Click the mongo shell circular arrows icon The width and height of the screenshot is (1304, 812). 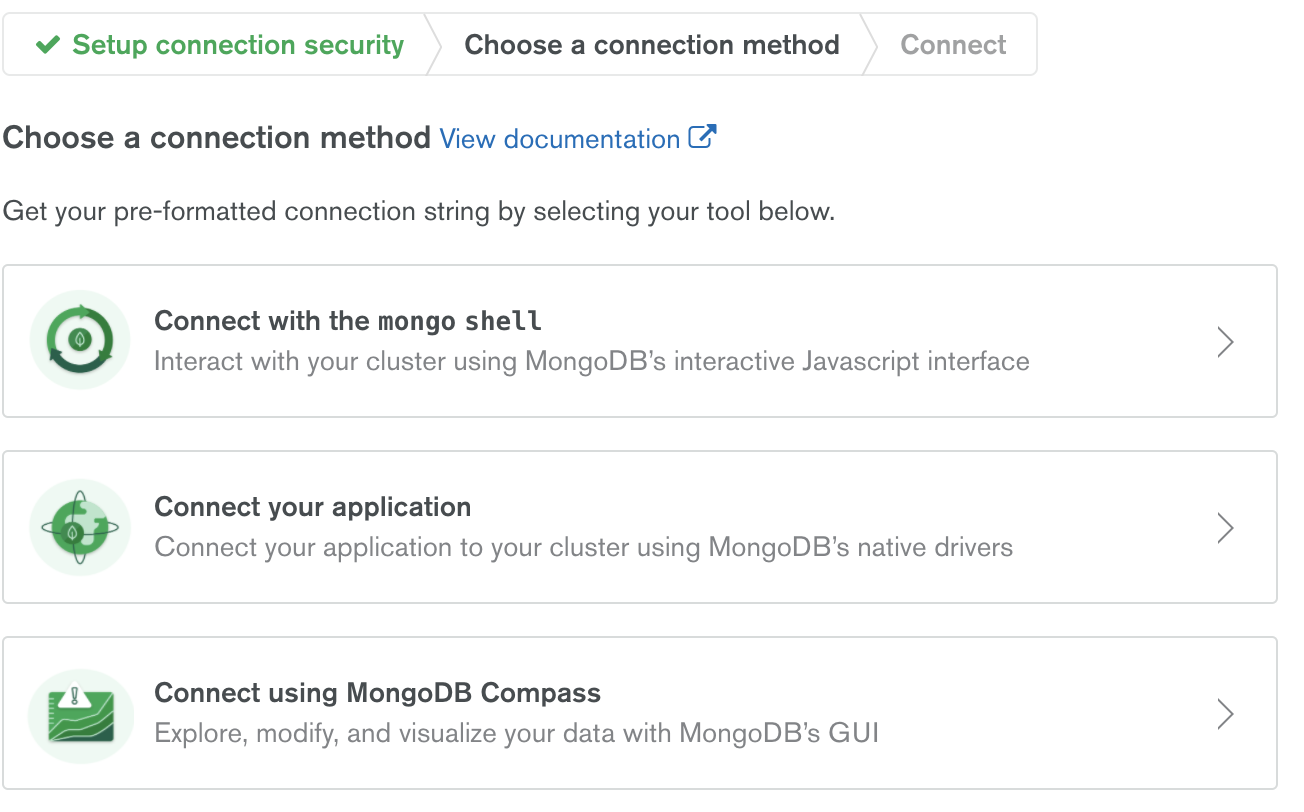80,340
